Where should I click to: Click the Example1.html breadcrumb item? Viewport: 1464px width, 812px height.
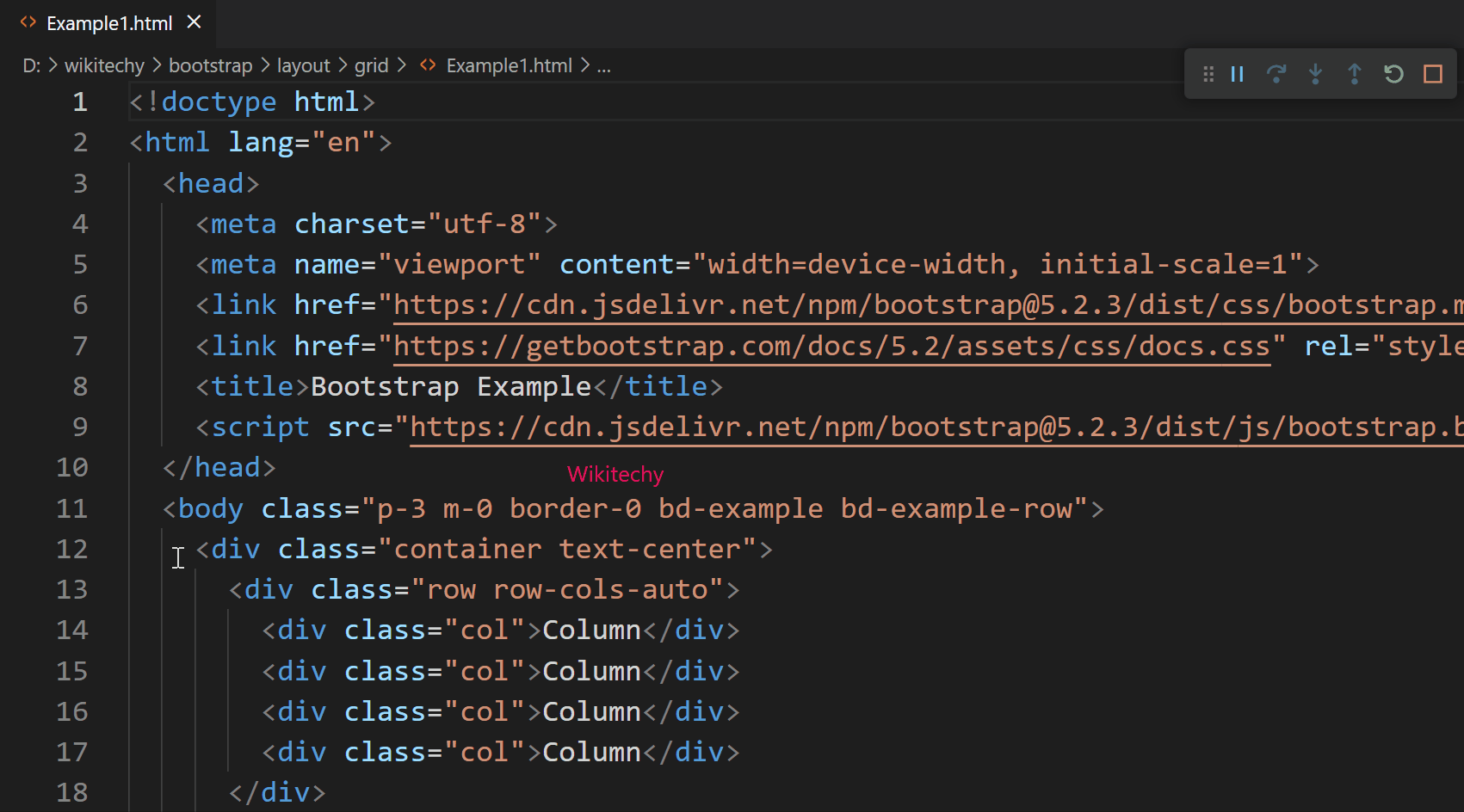(510, 65)
